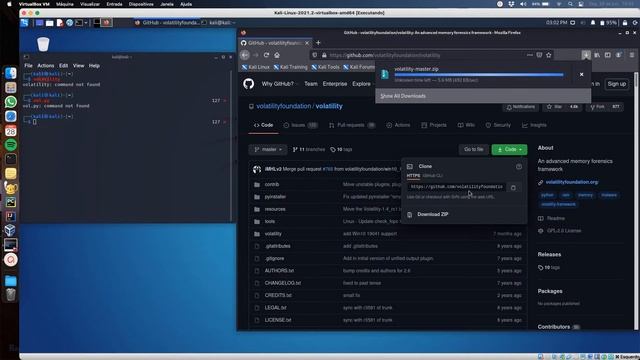Go to Firefox home page

coord(277,55)
